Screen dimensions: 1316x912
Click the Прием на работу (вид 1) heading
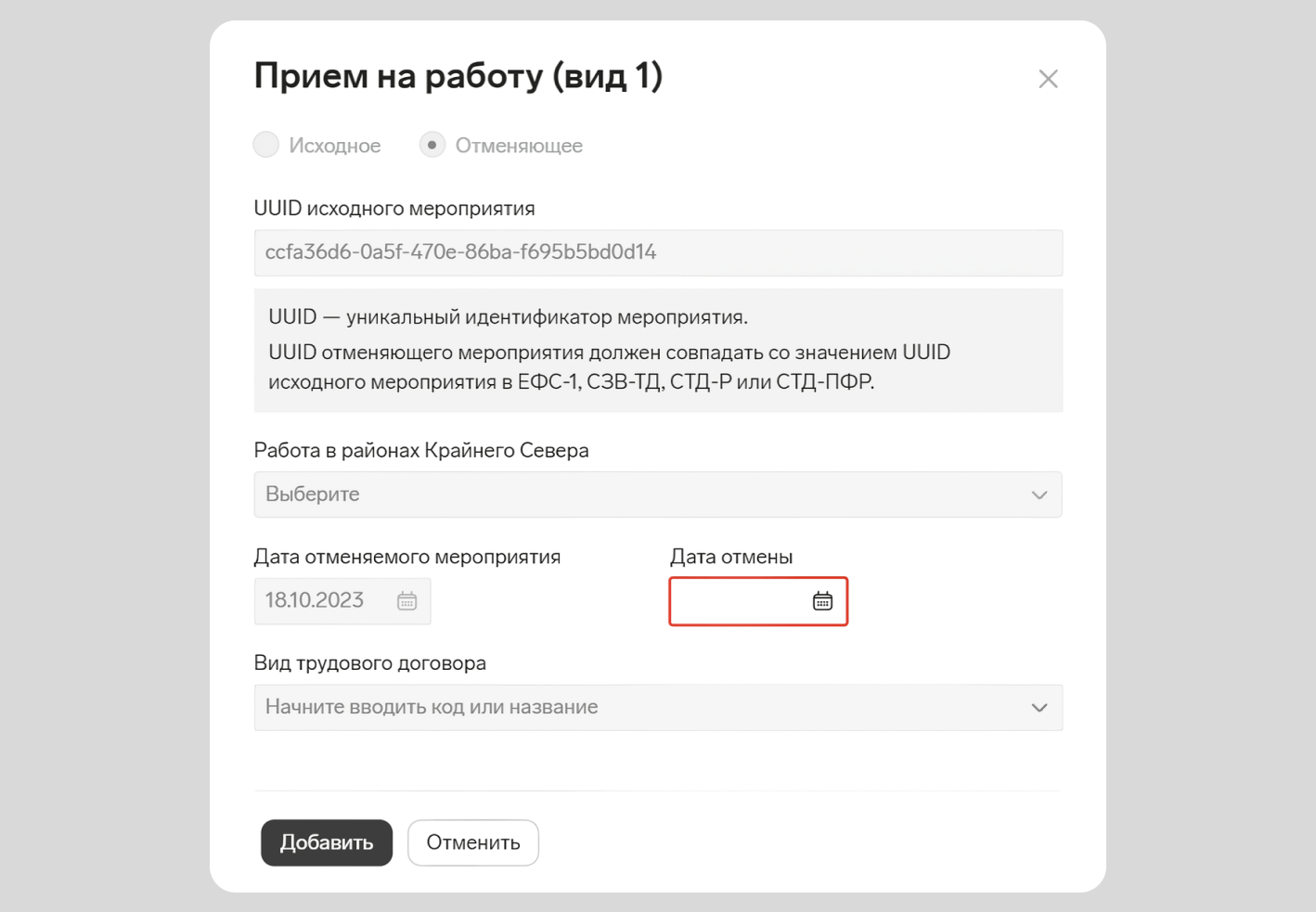pyautogui.click(x=458, y=76)
